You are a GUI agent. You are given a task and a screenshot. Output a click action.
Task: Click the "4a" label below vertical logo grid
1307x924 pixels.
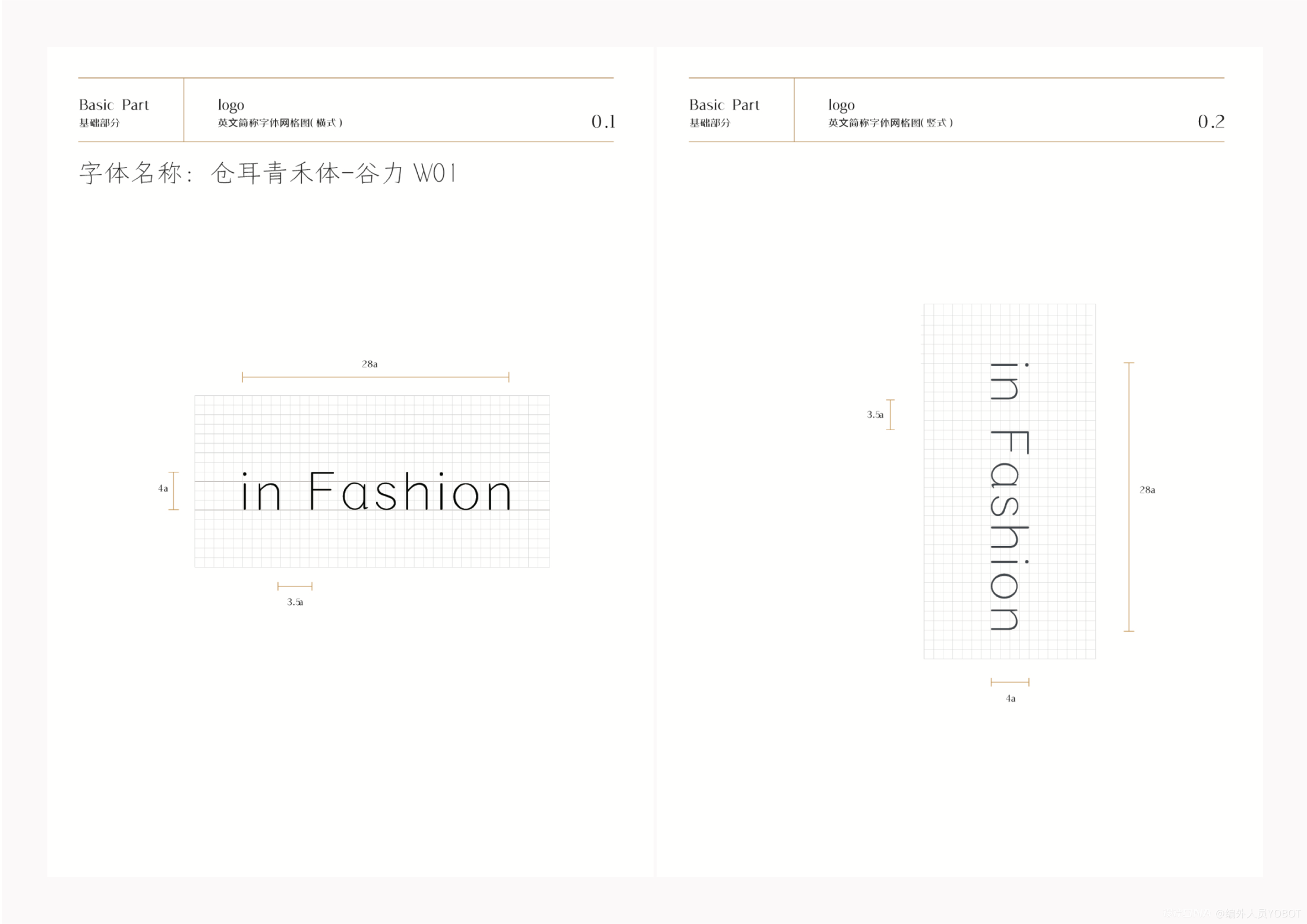pos(1011,699)
